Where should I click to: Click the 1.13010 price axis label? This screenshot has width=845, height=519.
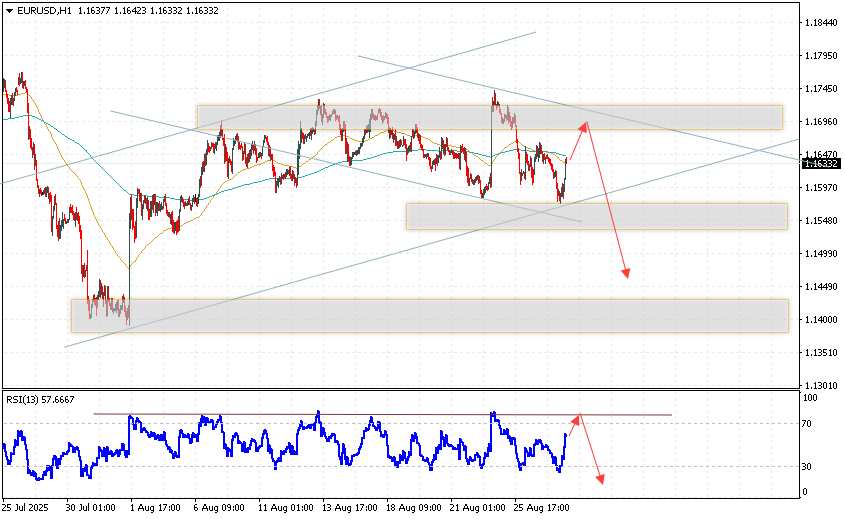tap(821, 385)
